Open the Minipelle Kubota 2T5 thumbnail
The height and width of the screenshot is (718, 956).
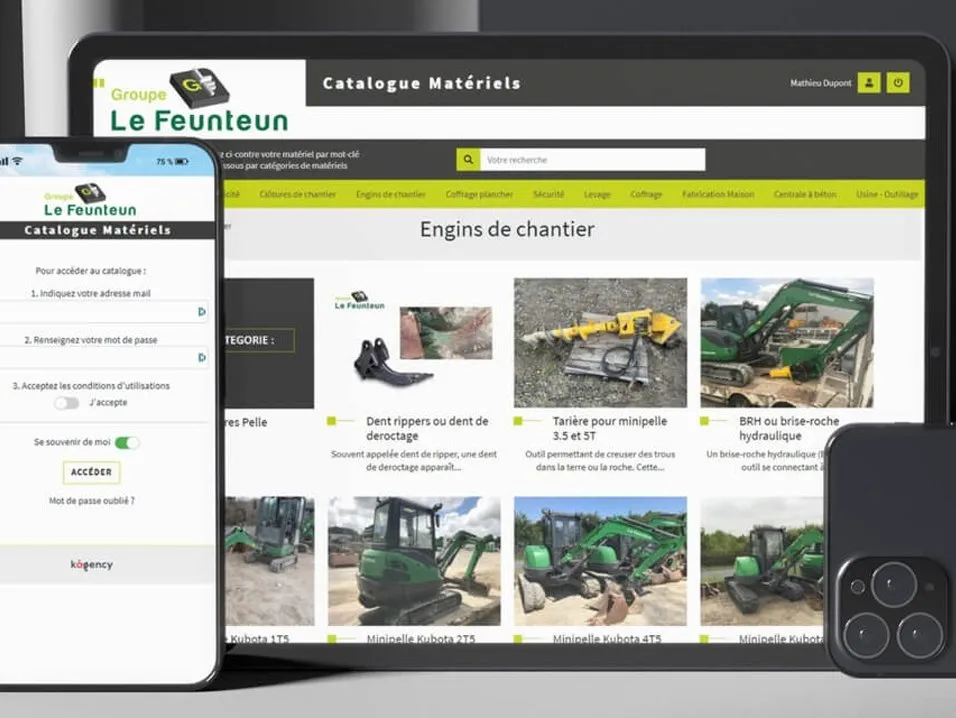tap(414, 561)
